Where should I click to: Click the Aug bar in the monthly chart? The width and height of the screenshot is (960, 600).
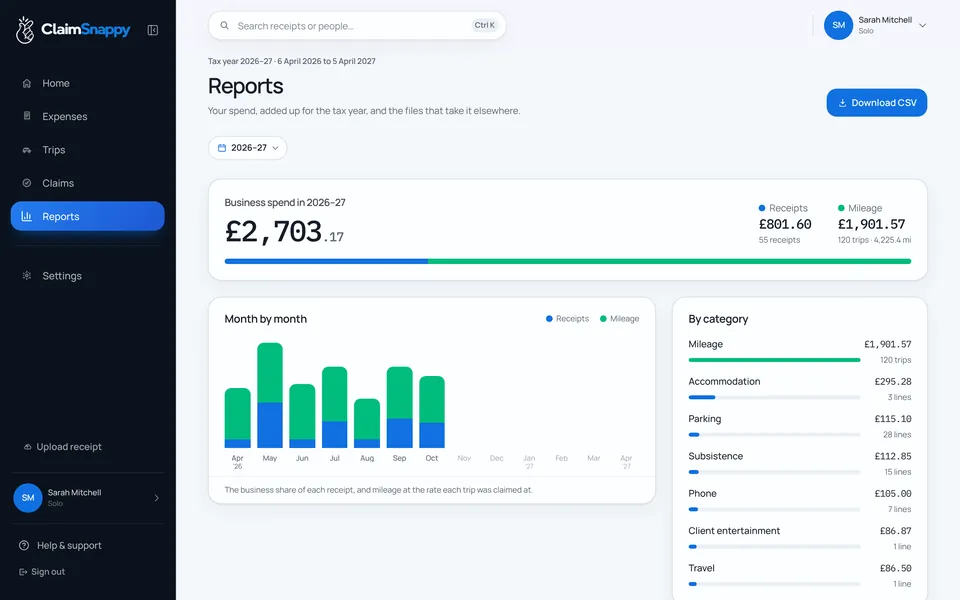[367, 424]
